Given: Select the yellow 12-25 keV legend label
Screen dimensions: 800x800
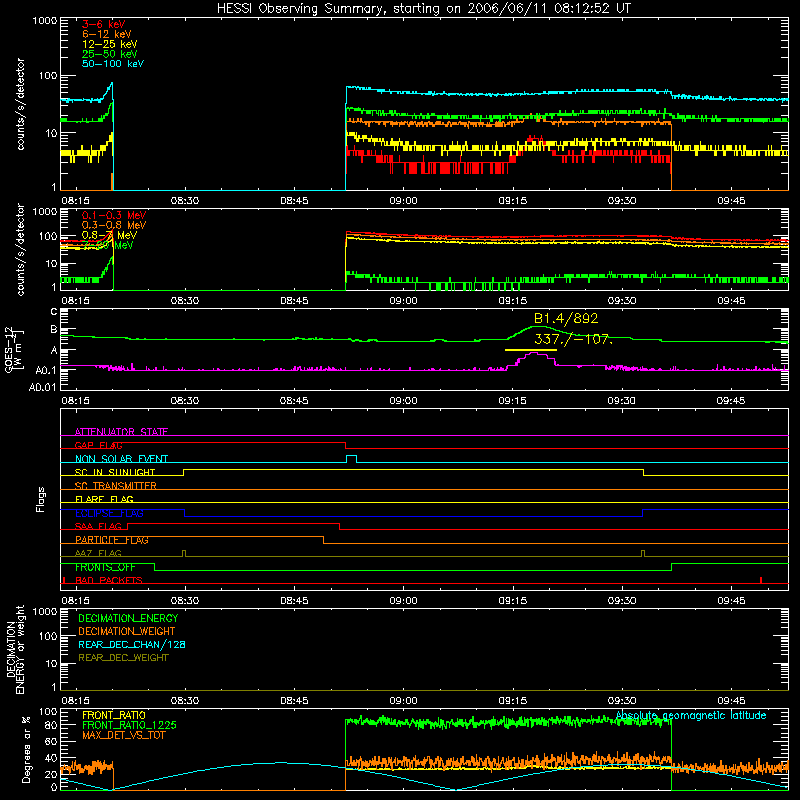Looking at the screenshot, I should pyautogui.click(x=110, y=44).
